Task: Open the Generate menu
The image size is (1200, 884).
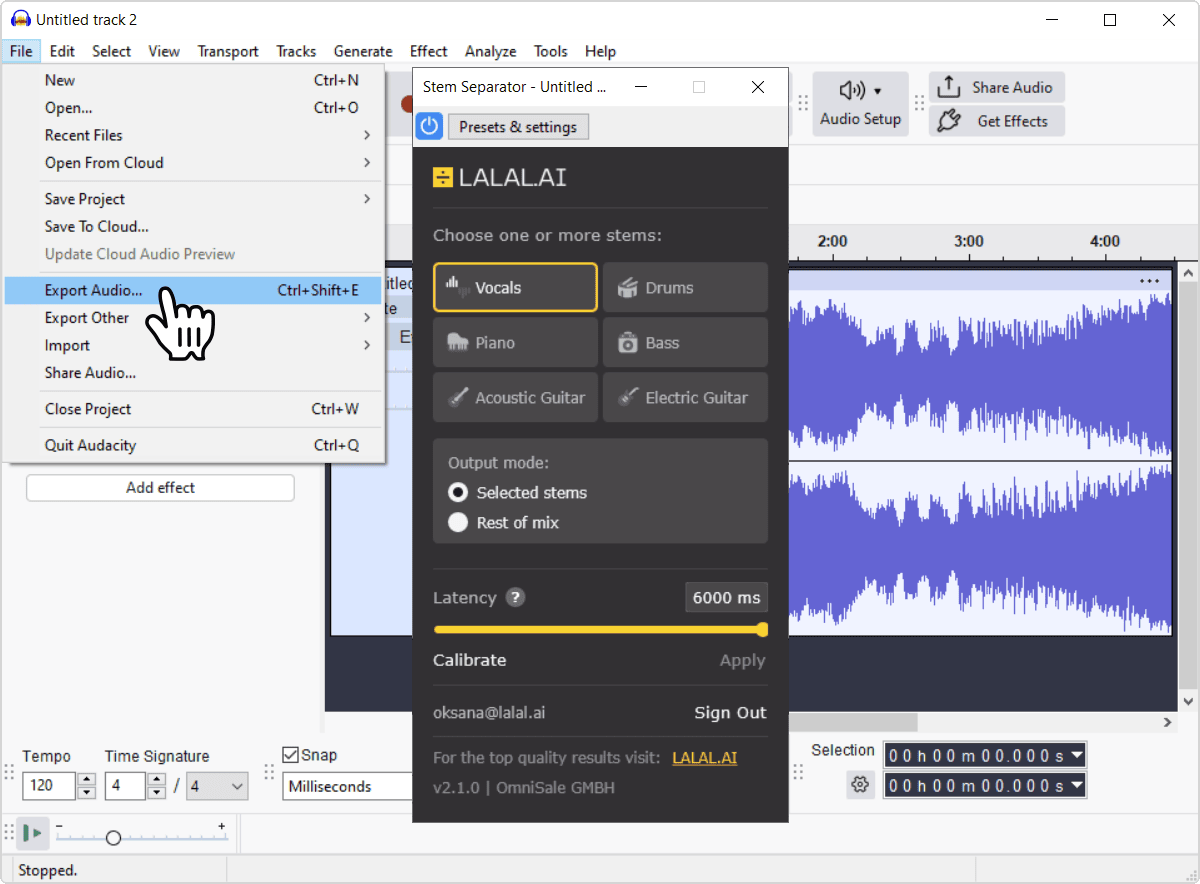Action: (x=363, y=51)
